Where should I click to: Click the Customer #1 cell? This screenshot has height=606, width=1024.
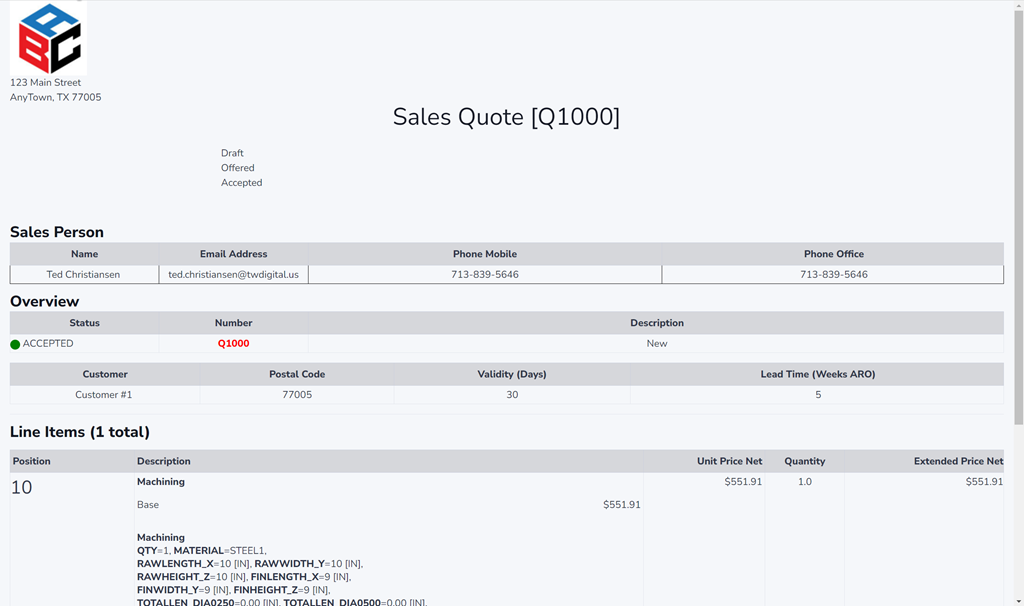(x=104, y=395)
